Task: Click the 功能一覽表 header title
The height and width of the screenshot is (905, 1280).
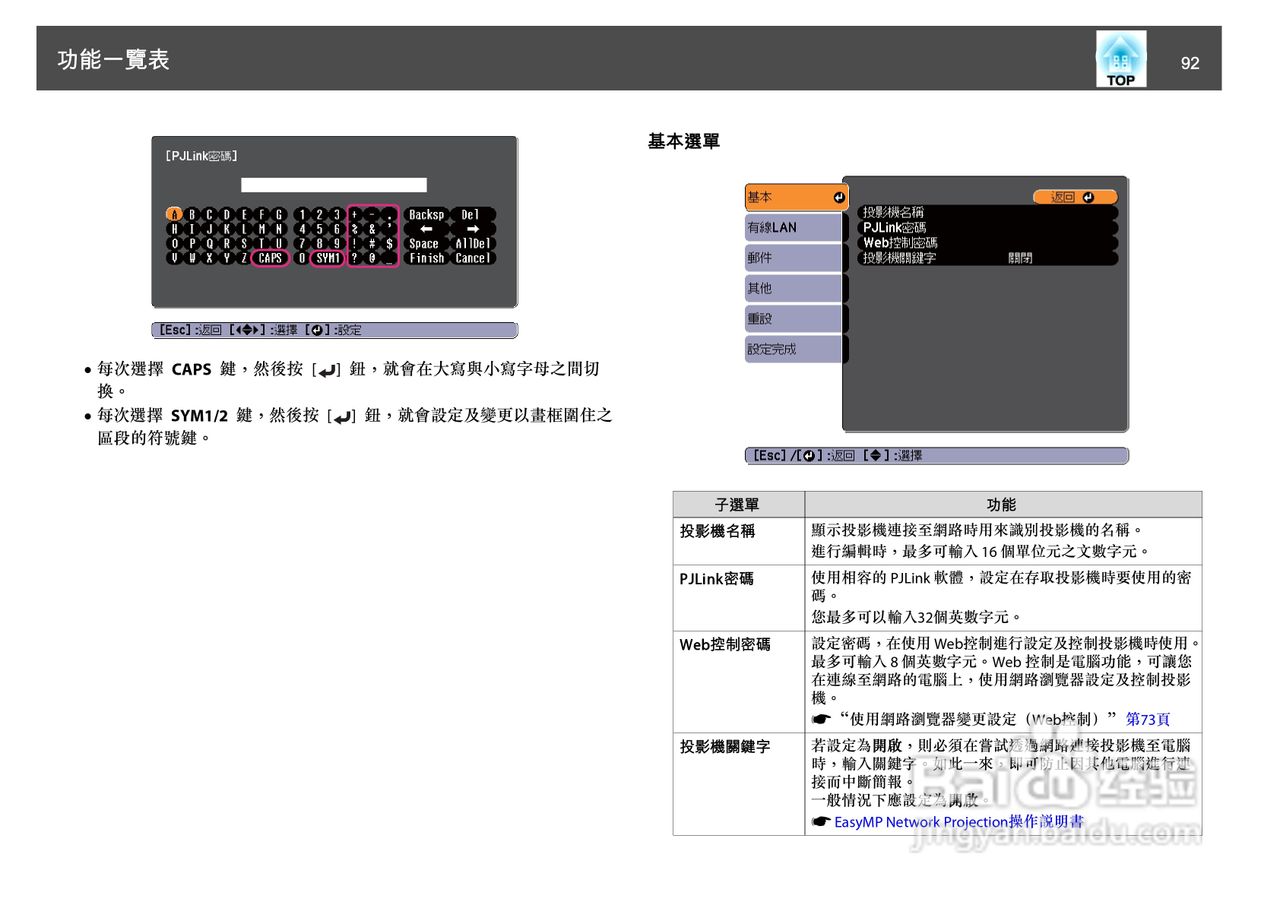Action: [x=114, y=60]
